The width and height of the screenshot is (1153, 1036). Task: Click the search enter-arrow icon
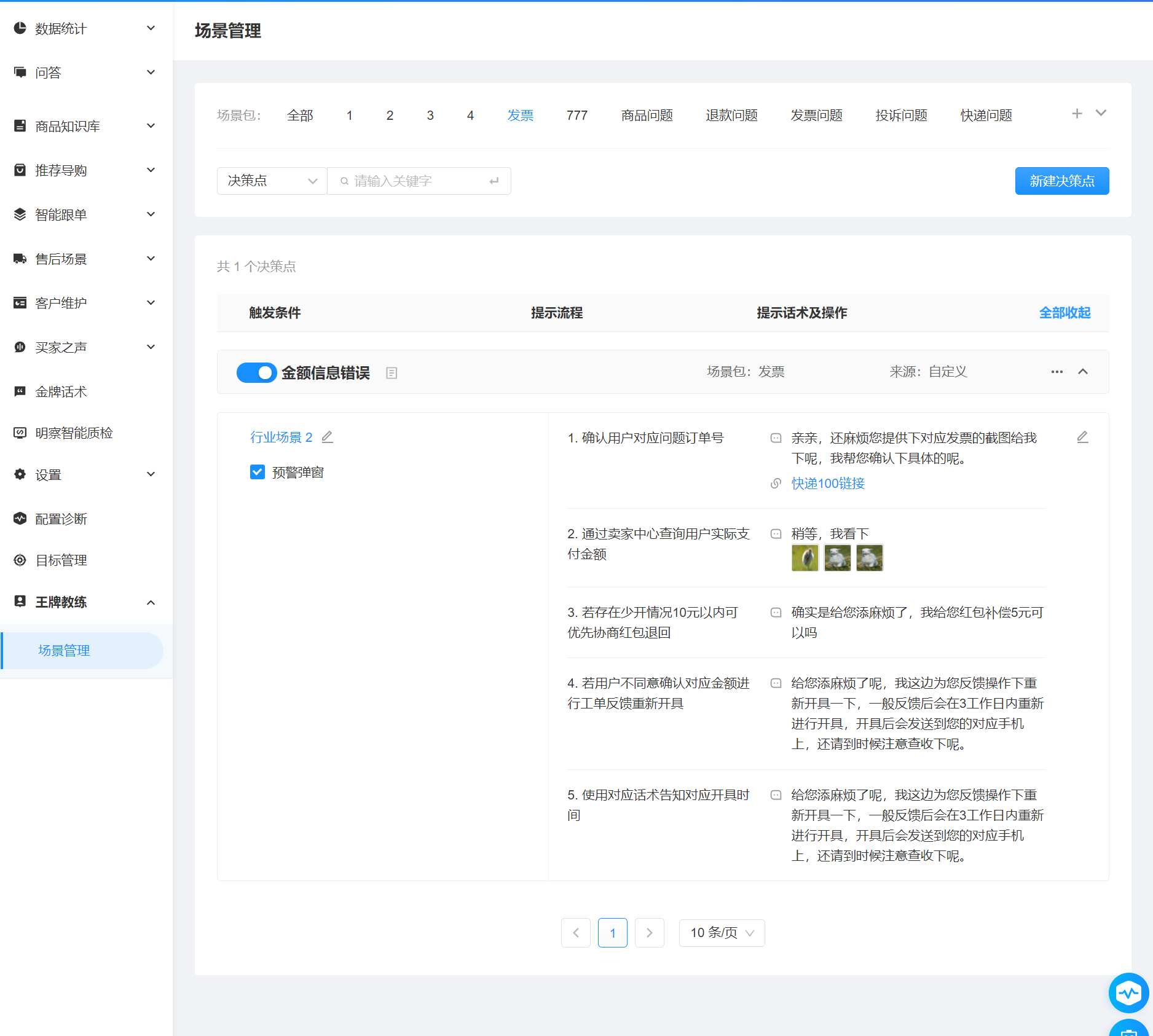(x=494, y=181)
